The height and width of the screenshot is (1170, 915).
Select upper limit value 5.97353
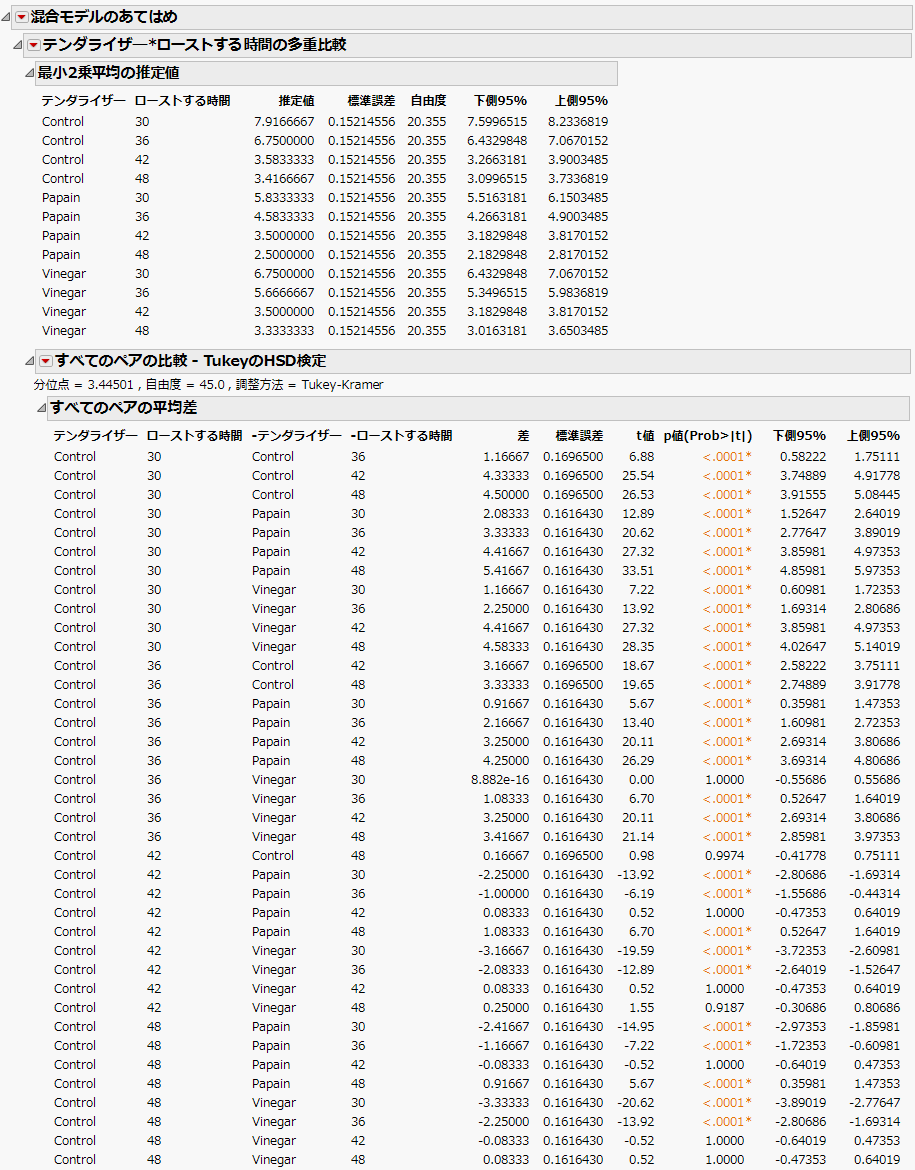[x=876, y=571]
